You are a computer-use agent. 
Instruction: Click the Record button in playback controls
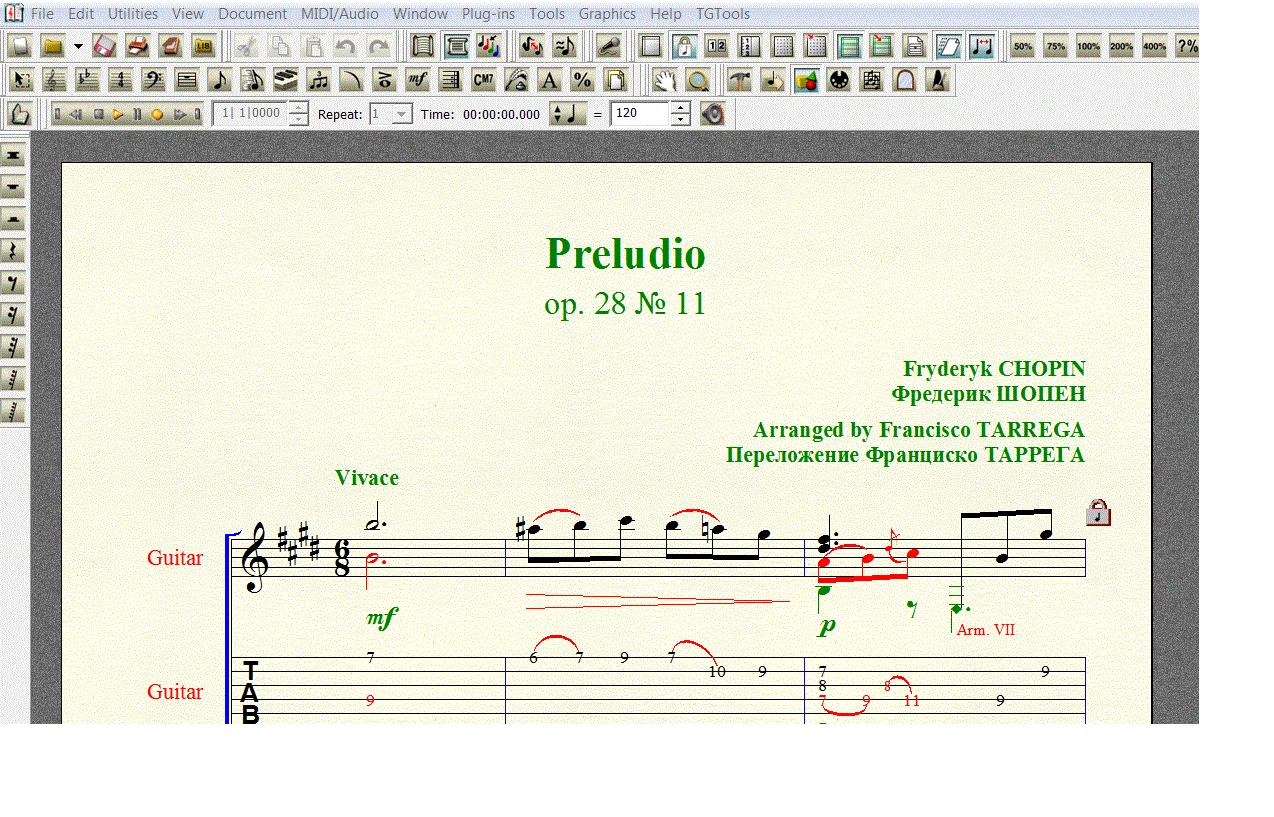pyautogui.click(x=157, y=114)
